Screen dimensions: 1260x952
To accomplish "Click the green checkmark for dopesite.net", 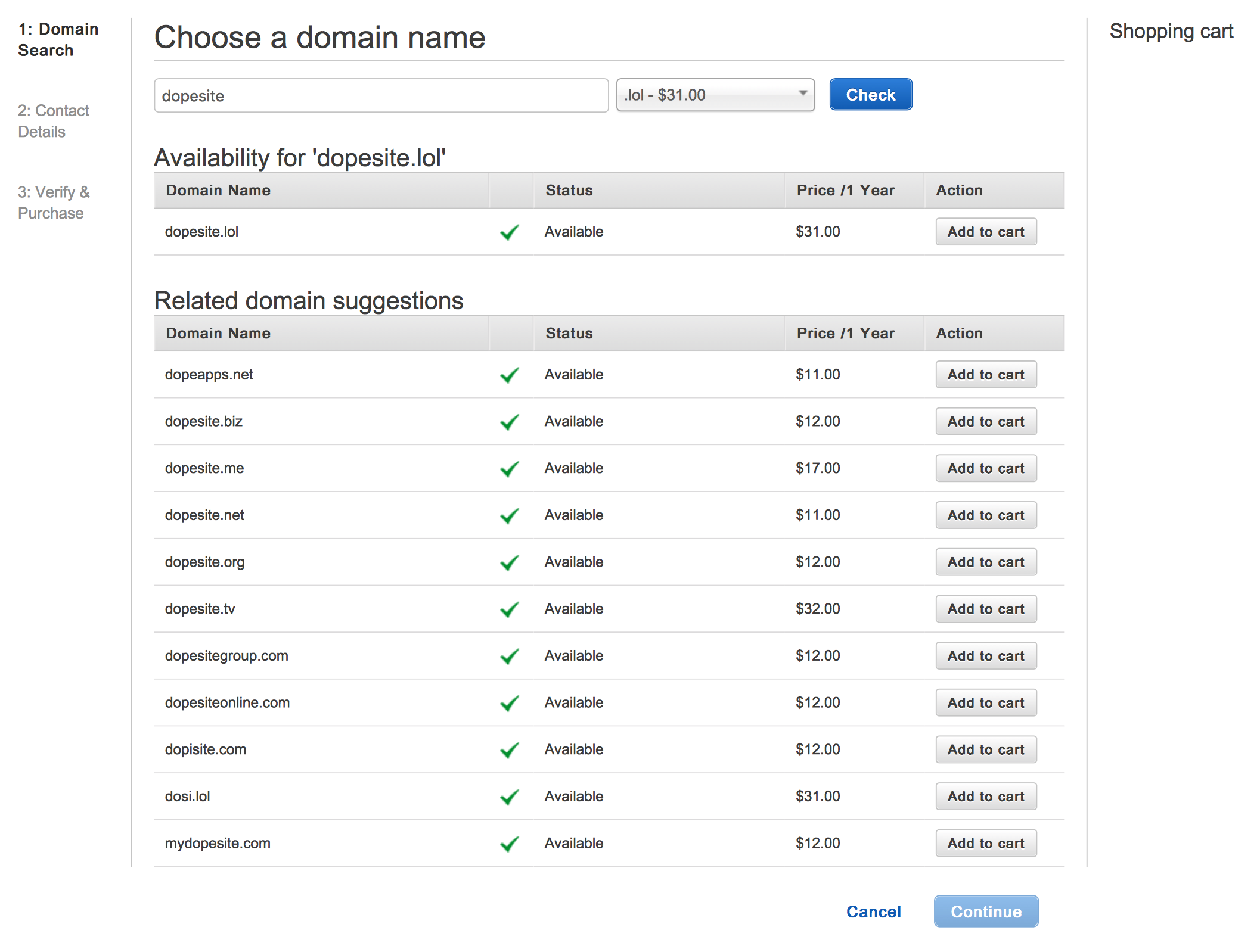I will (x=510, y=516).
